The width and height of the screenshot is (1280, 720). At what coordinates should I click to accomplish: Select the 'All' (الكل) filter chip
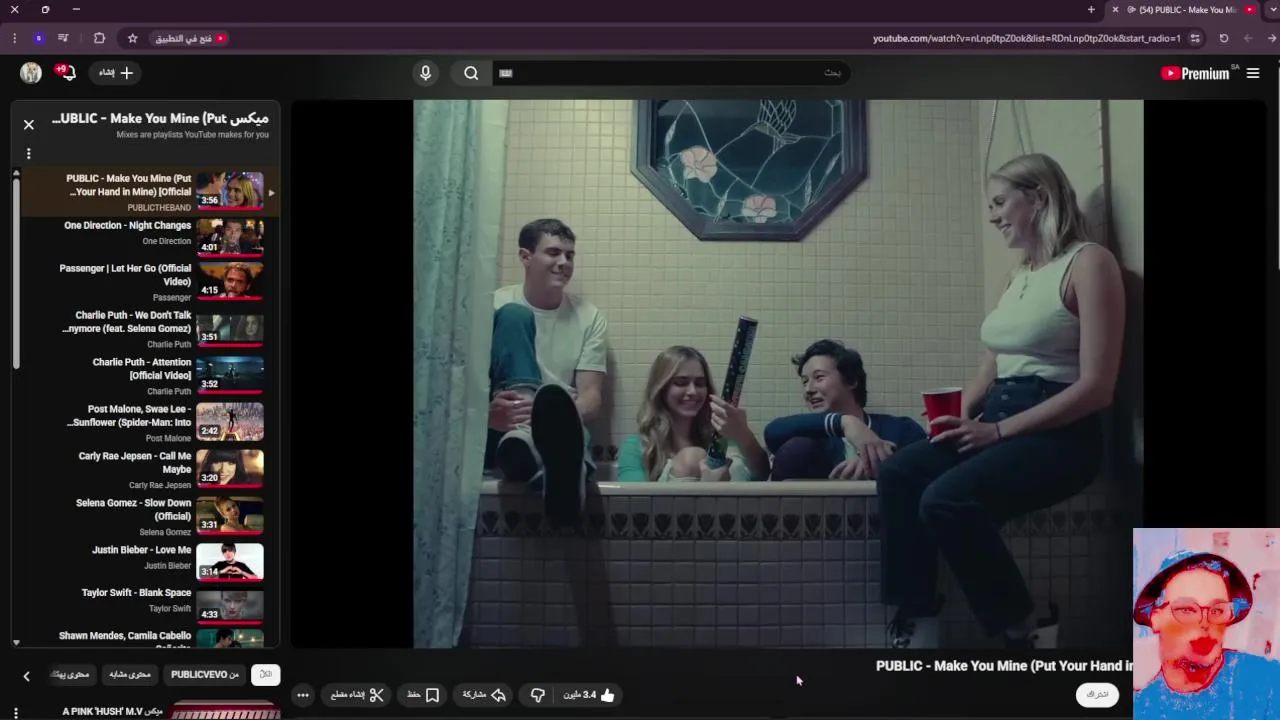pos(266,674)
